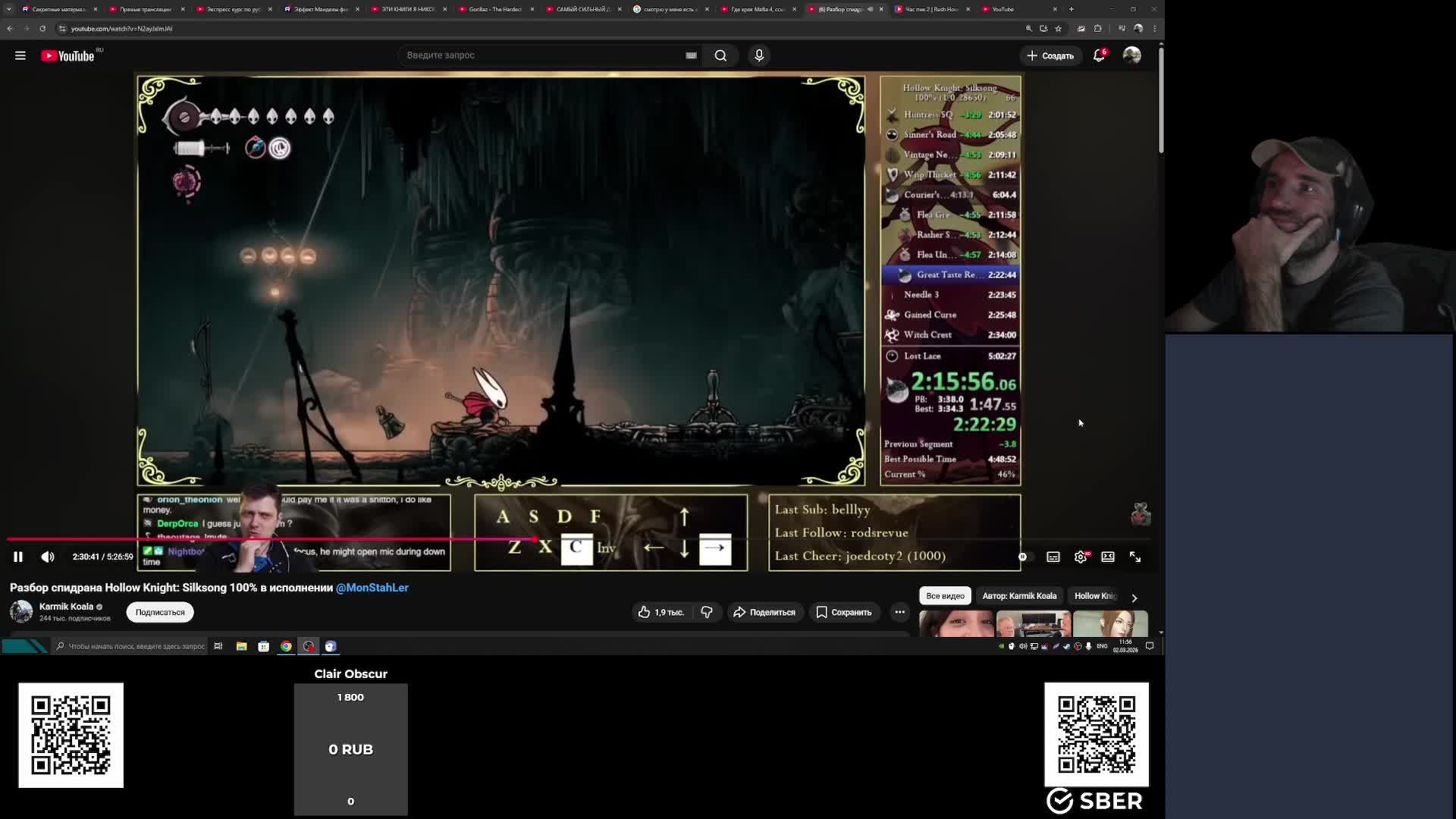
Task: Click the dislike thumbs-down button
Action: coord(707,613)
